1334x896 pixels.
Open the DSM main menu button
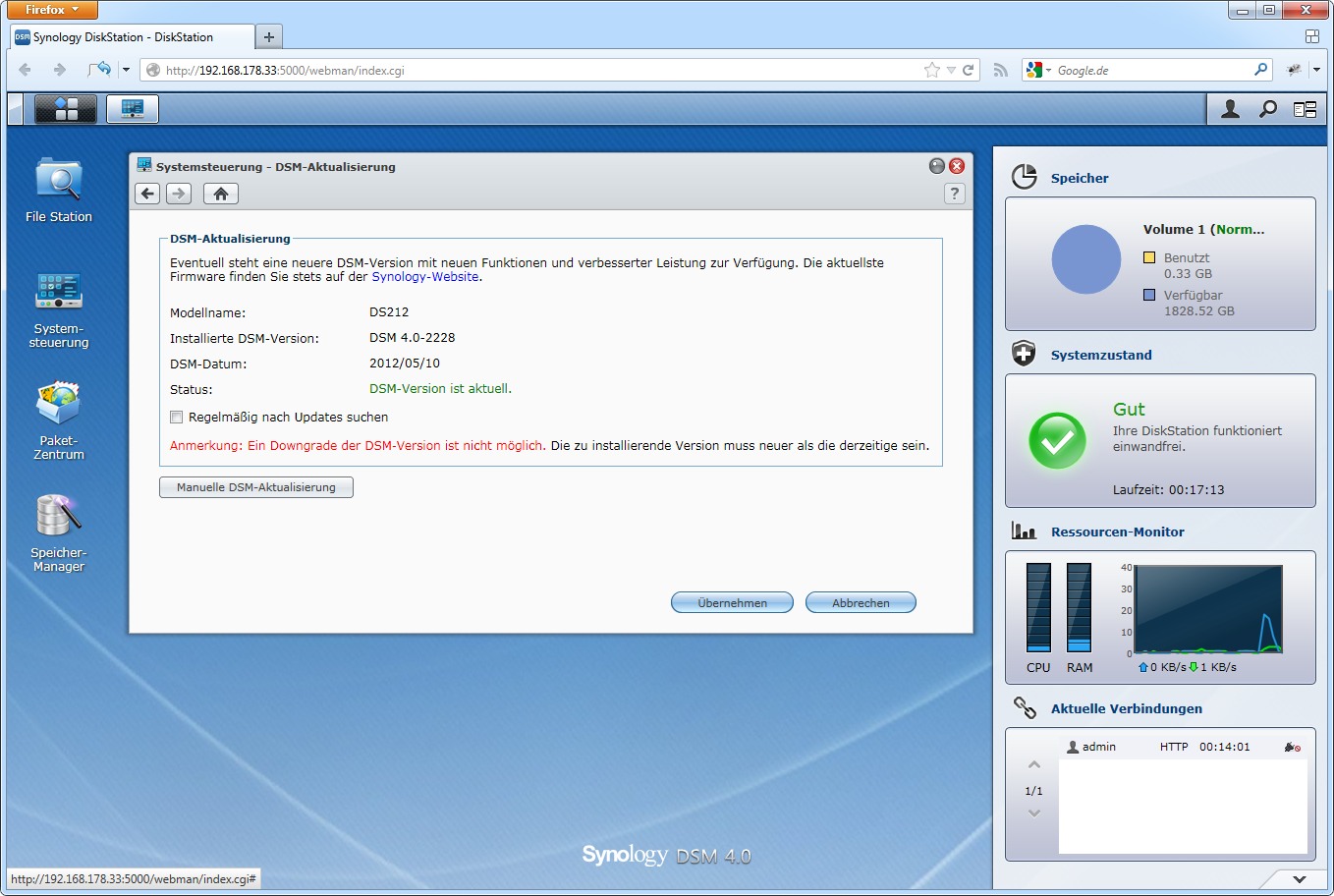66,109
